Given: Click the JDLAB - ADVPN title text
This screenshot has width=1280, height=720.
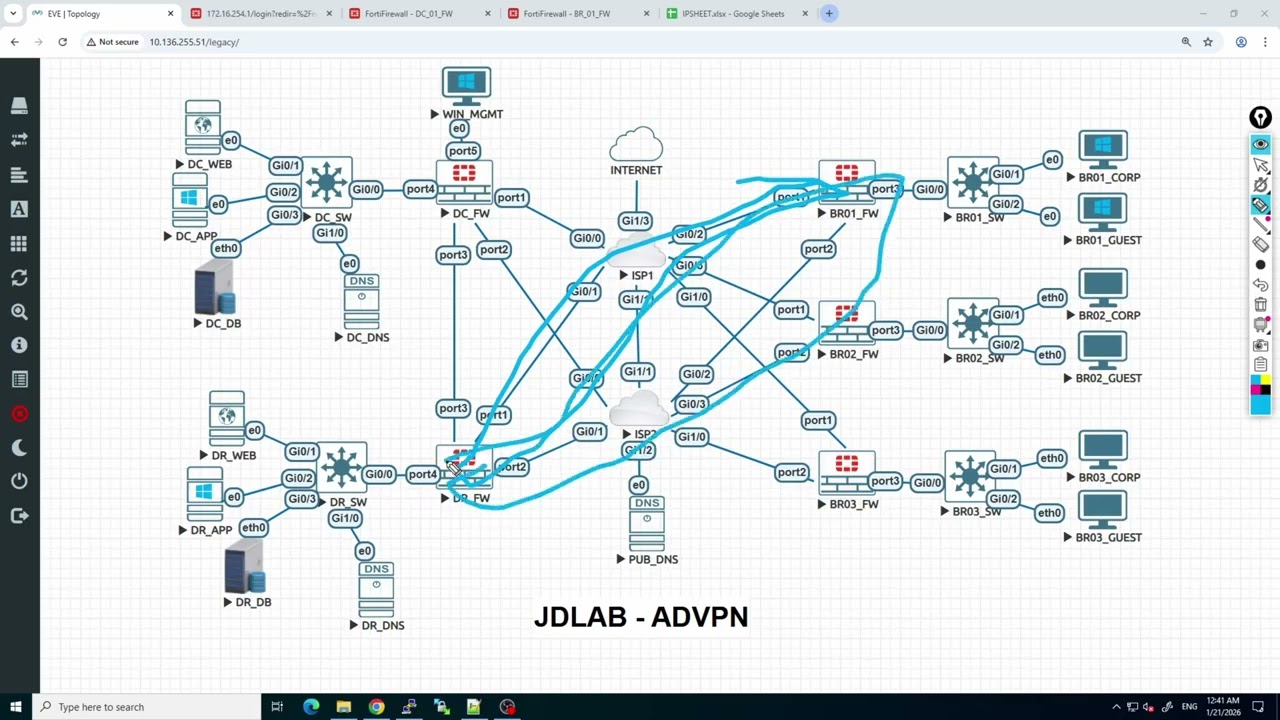Looking at the screenshot, I should (641, 617).
